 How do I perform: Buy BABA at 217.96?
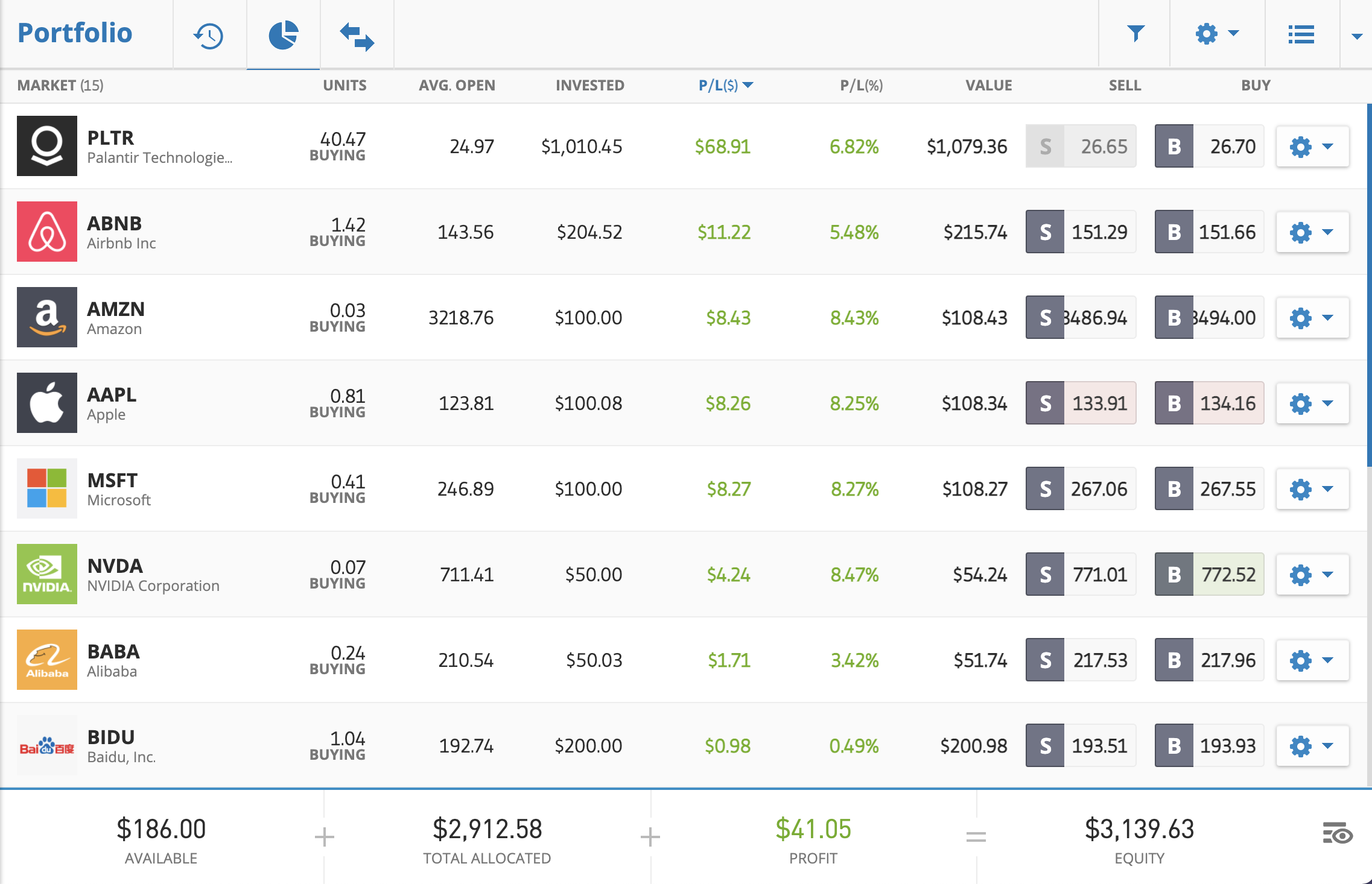click(x=1209, y=660)
